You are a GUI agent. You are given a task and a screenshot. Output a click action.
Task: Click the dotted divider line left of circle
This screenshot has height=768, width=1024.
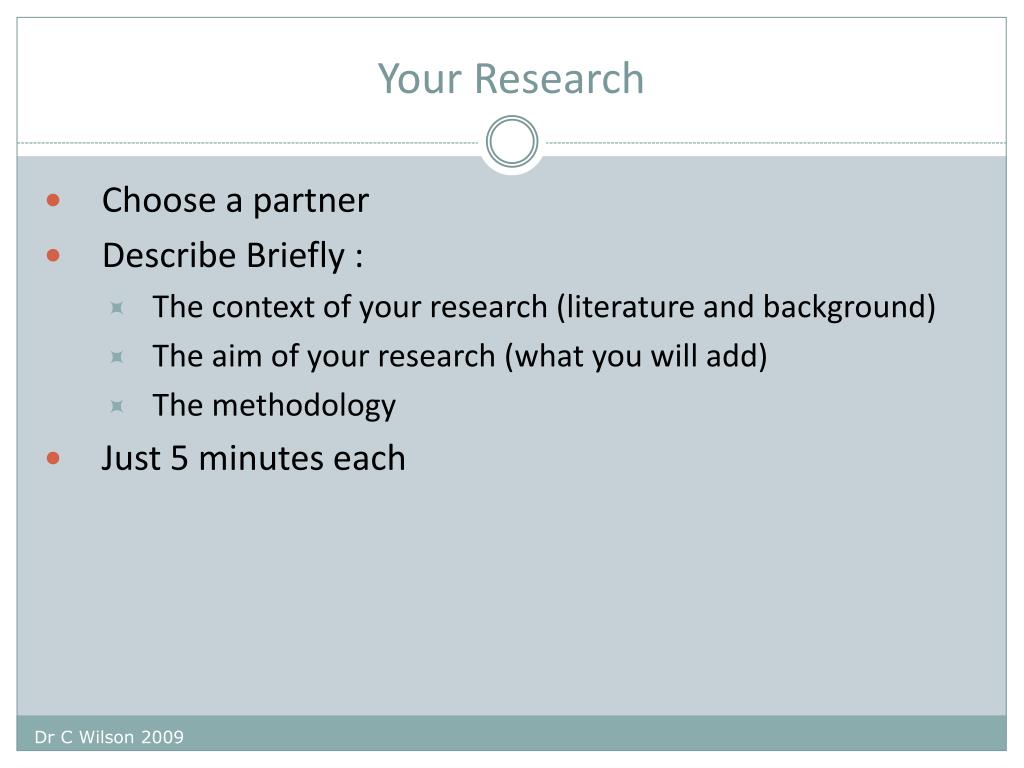point(248,142)
